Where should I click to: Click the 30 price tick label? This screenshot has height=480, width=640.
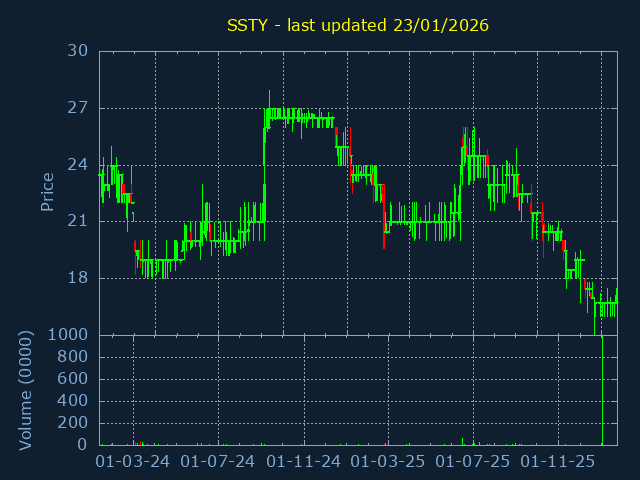77,51
